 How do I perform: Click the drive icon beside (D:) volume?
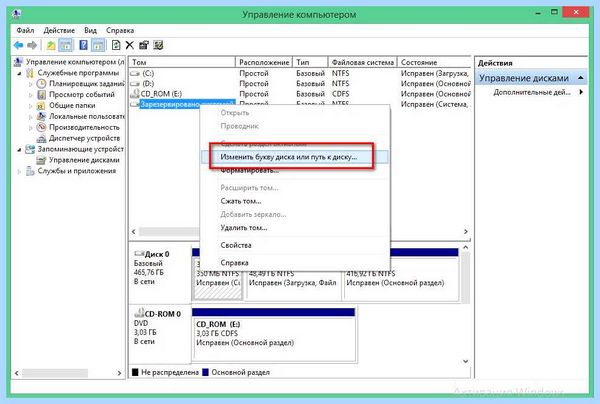click(135, 83)
